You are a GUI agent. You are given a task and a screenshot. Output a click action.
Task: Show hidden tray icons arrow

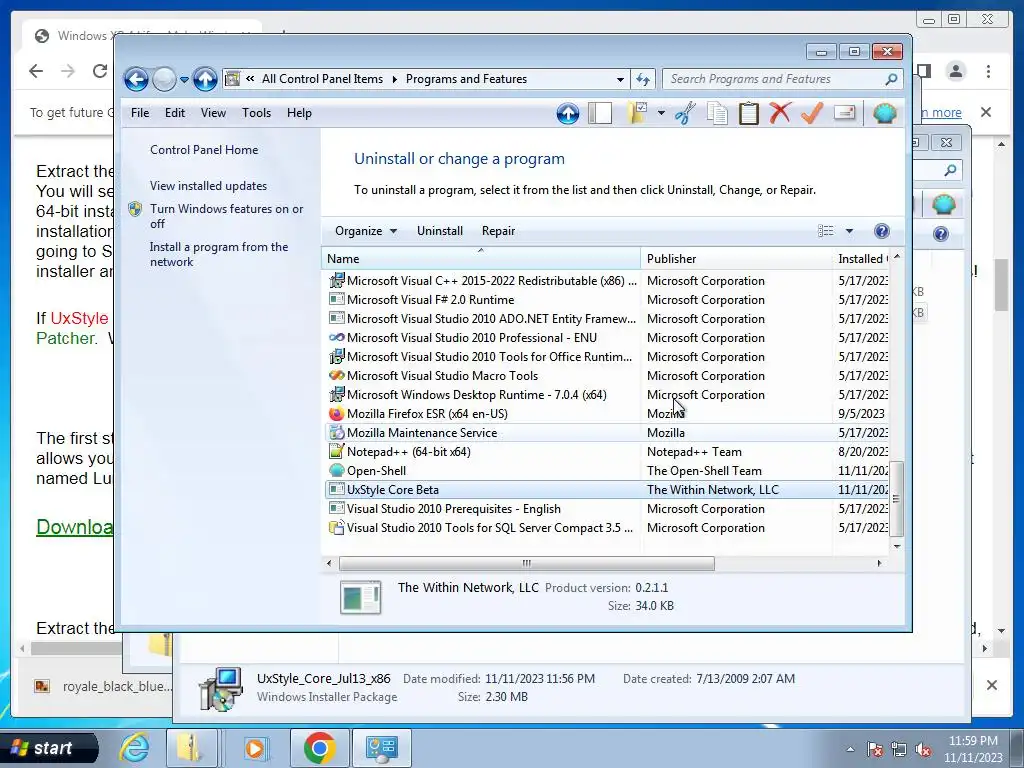tap(850, 749)
